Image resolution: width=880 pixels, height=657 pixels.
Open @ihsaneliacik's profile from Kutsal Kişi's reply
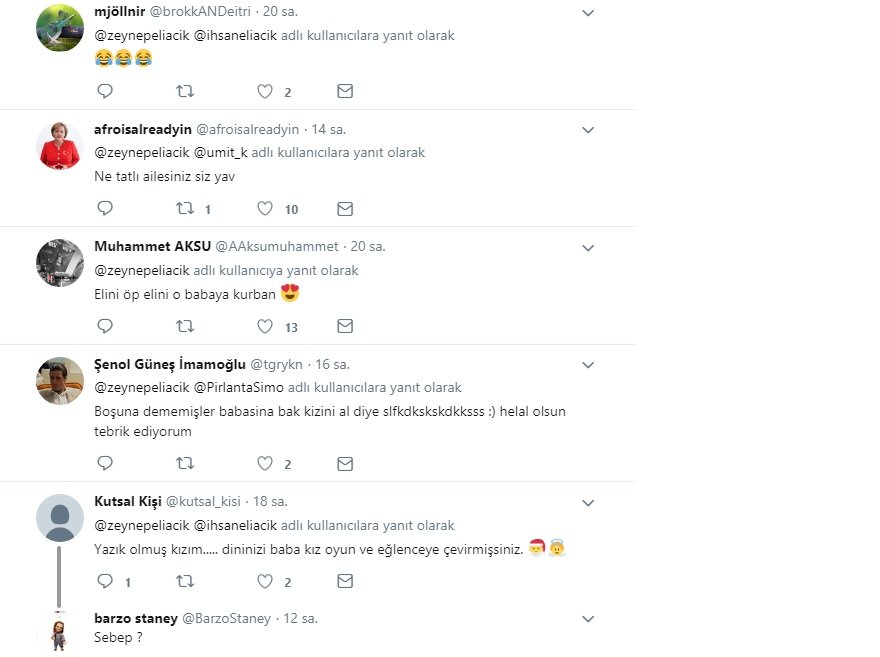click(236, 524)
